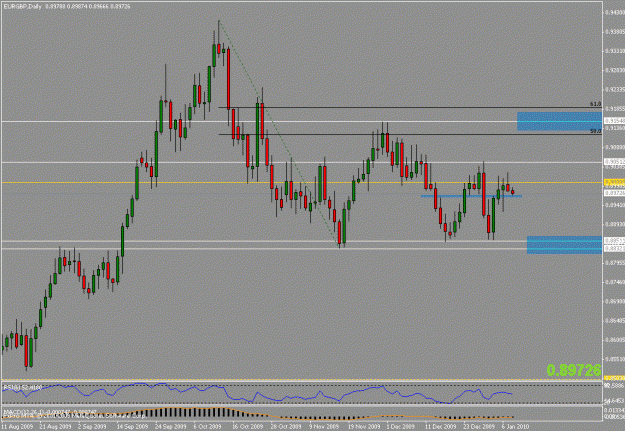Click the 6 Jan 2010 date on time axis
This screenshot has width=625, height=431.
(x=515, y=426)
